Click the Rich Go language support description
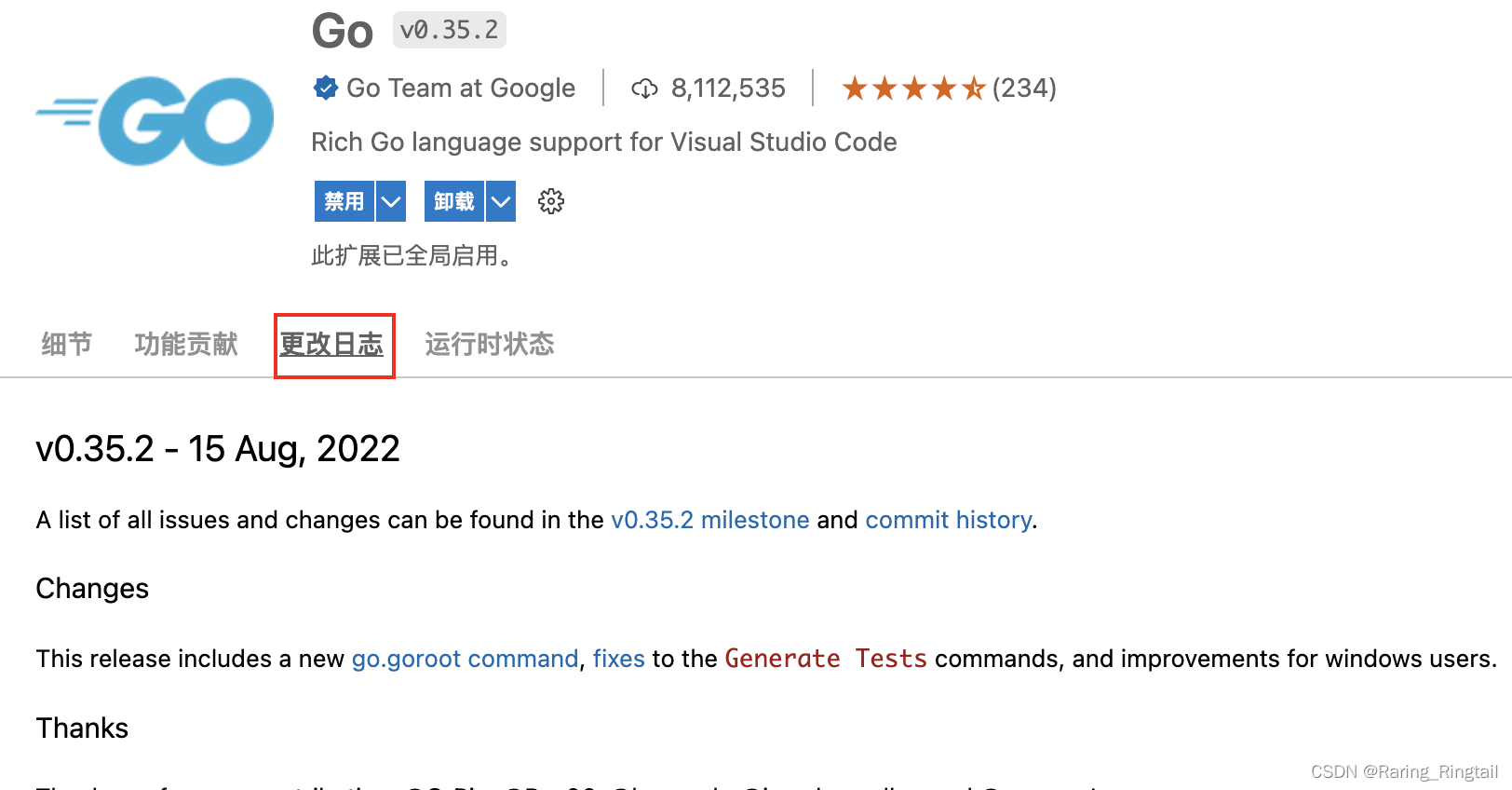 tap(604, 142)
